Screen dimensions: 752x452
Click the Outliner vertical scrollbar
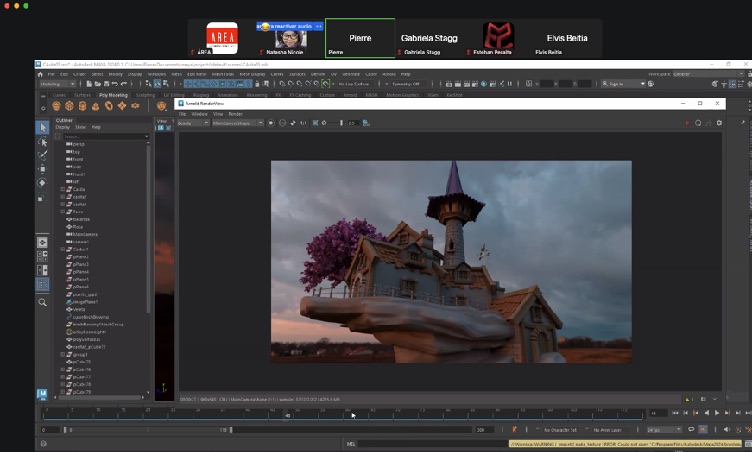(x=148, y=230)
